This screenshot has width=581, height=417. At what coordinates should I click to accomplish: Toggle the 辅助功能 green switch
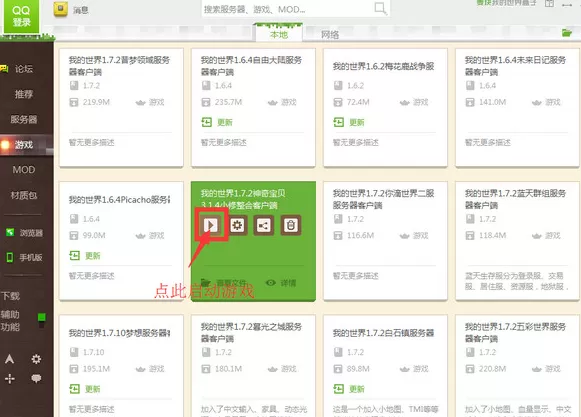[x=42, y=320]
